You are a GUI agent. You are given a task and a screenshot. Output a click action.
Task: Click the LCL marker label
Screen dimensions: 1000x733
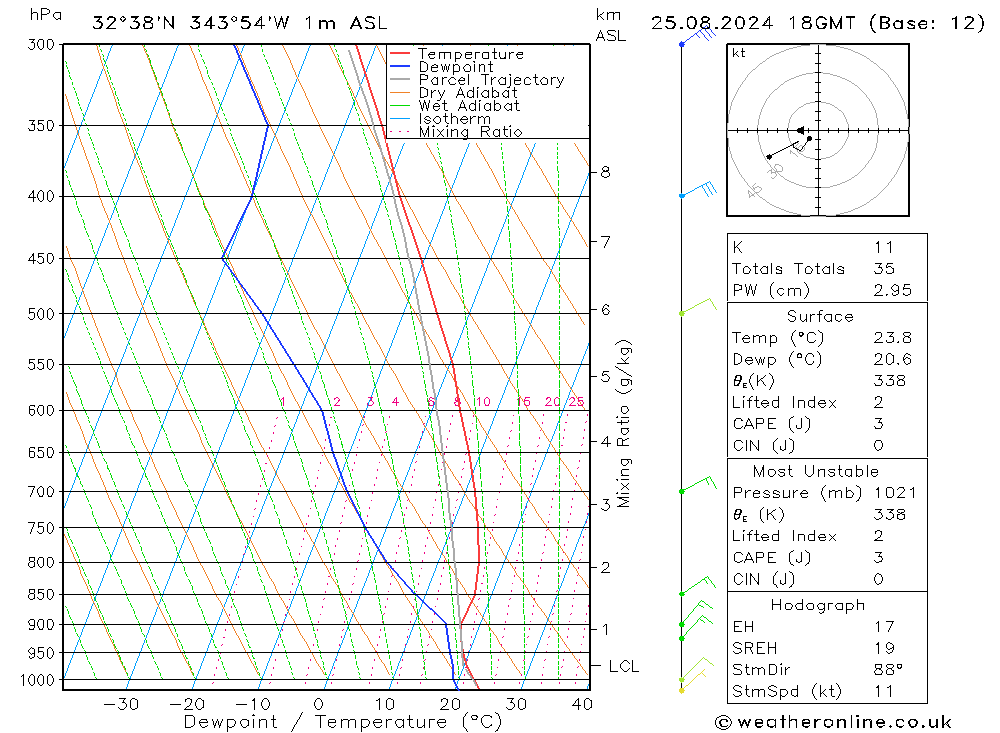pyautogui.click(x=623, y=666)
